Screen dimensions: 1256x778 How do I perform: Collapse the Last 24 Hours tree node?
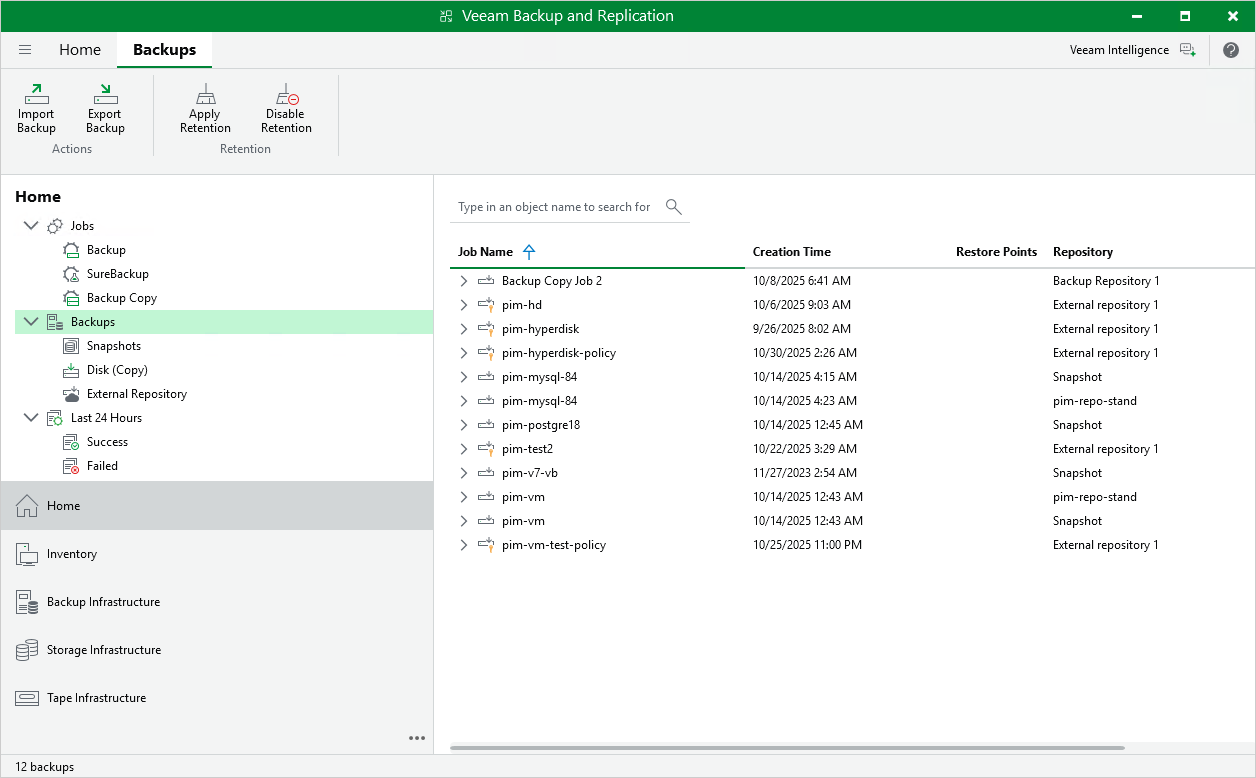point(30,418)
